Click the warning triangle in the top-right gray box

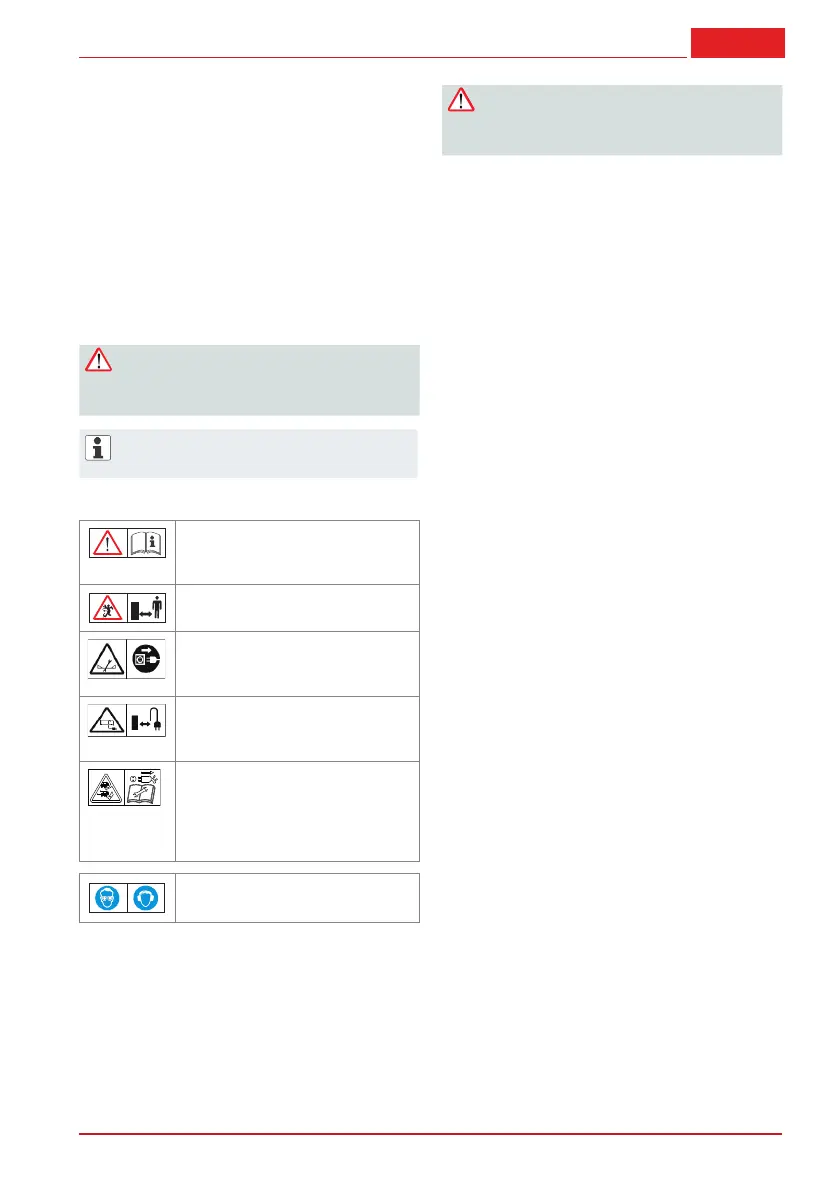coord(461,100)
